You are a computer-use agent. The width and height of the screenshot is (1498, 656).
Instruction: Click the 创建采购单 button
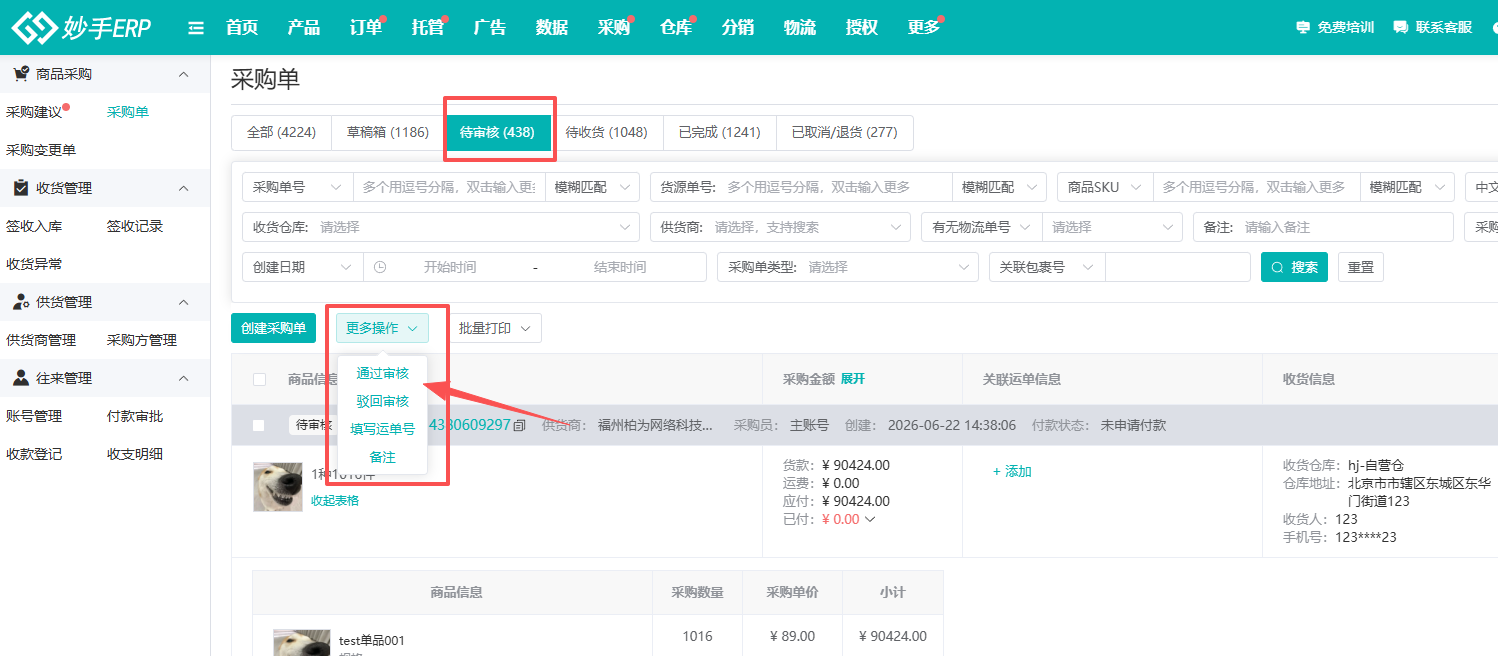[x=273, y=329]
